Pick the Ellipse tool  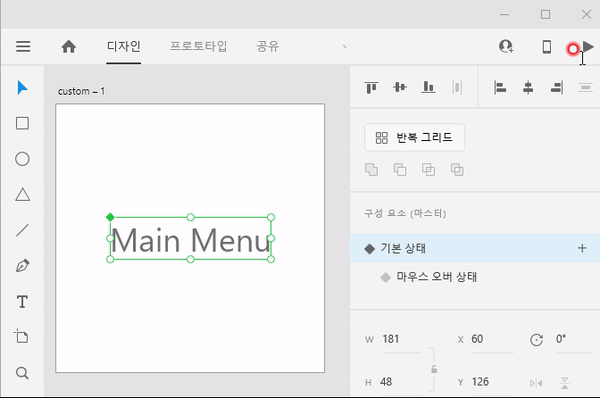[x=22, y=159]
